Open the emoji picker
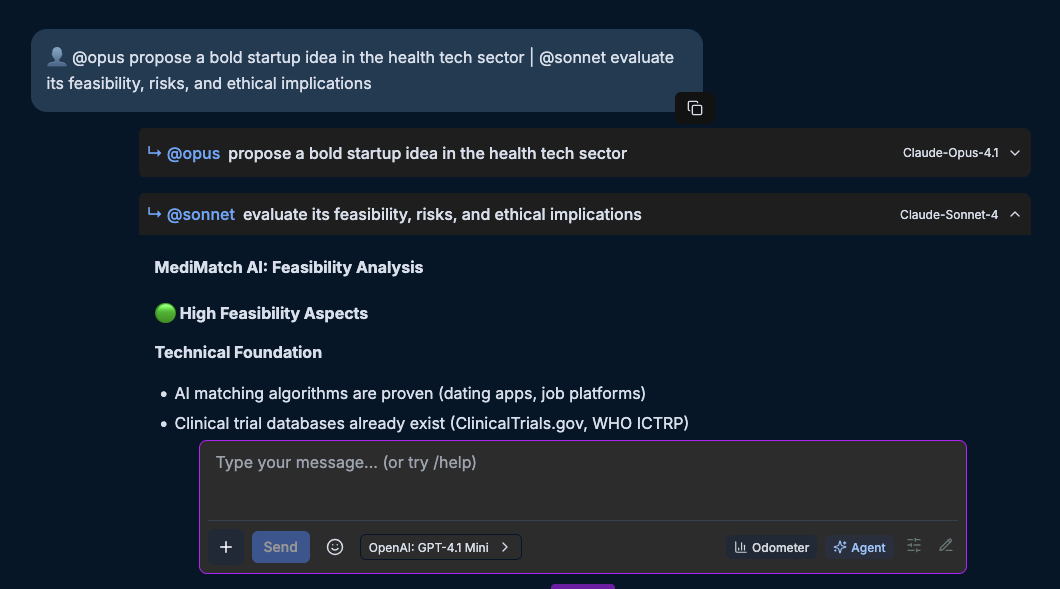The width and height of the screenshot is (1060, 589). click(335, 547)
